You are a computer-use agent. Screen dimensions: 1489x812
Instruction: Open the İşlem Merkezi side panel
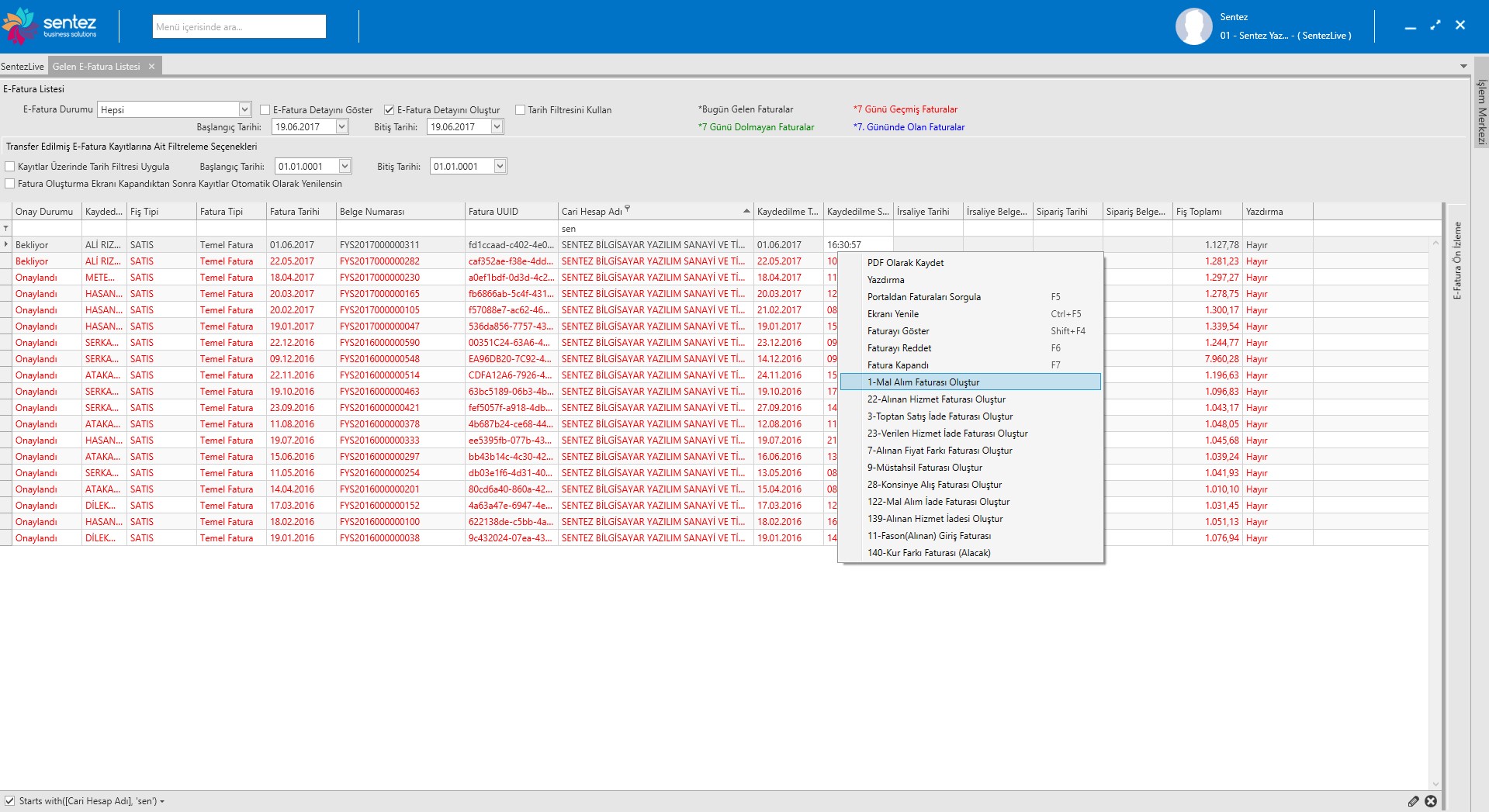coord(1480,112)
